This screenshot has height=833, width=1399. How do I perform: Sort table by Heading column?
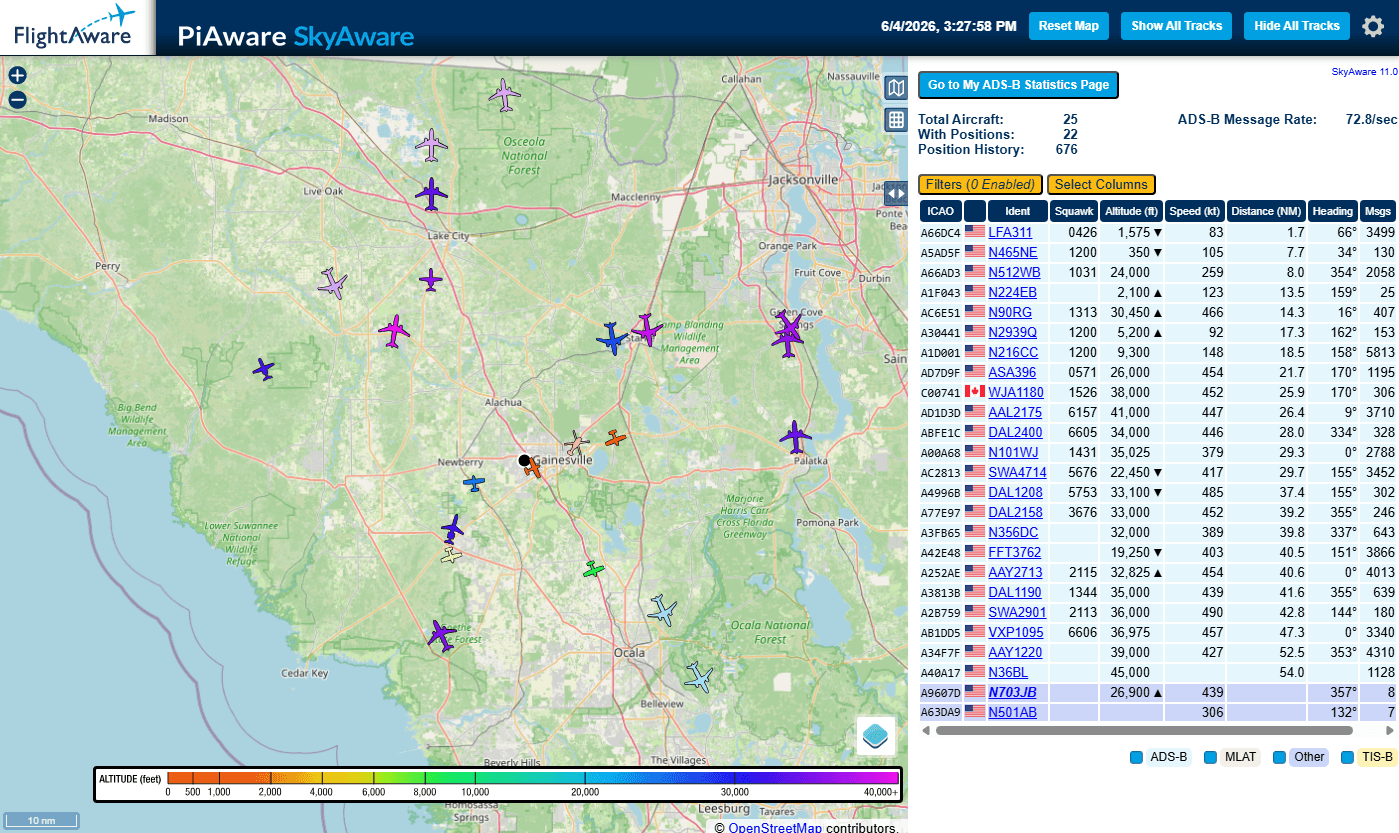1333,211
